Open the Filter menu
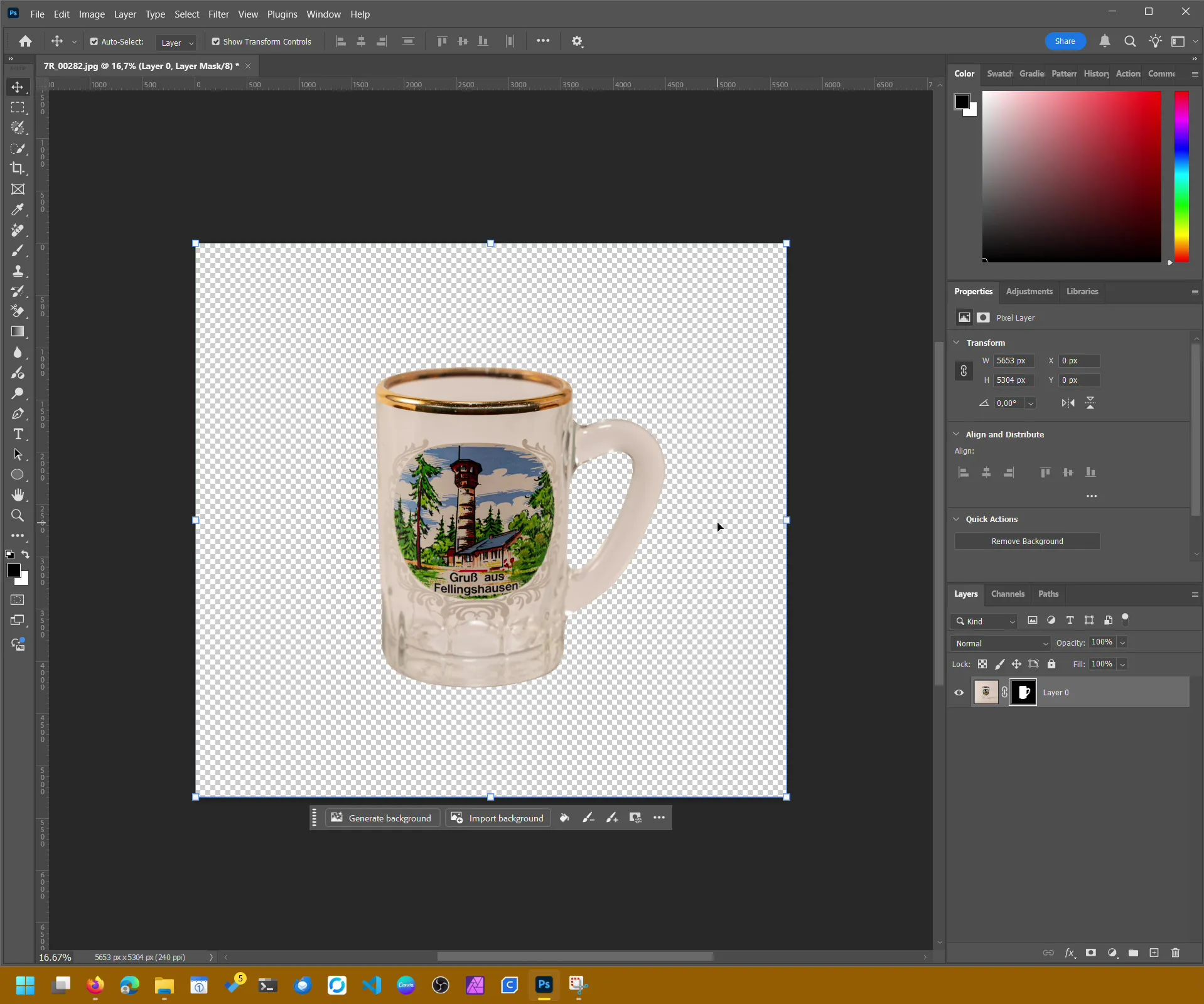 coord(218,14)
